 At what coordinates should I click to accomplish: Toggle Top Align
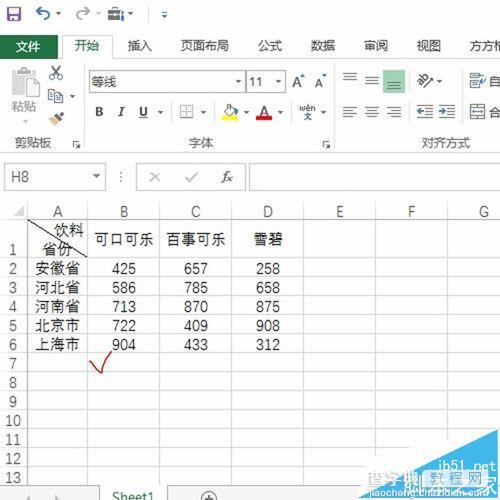[x=350, y=77]
